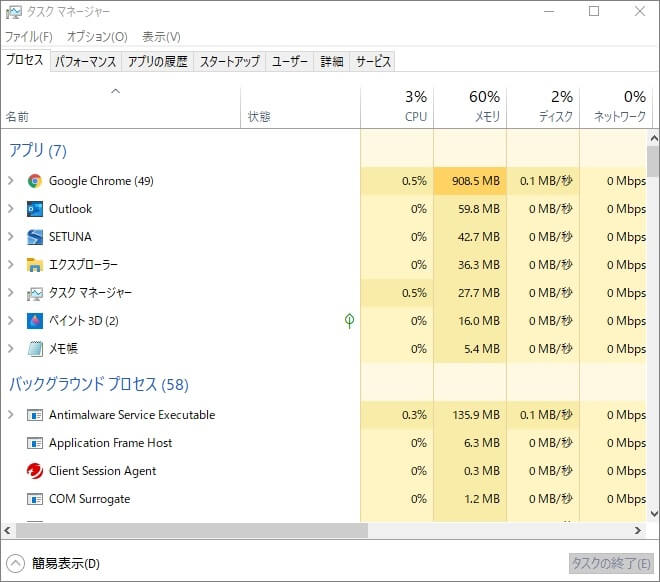Click the タスクの終了(E) button
This screenshot has width=660, height=582.
611,563
